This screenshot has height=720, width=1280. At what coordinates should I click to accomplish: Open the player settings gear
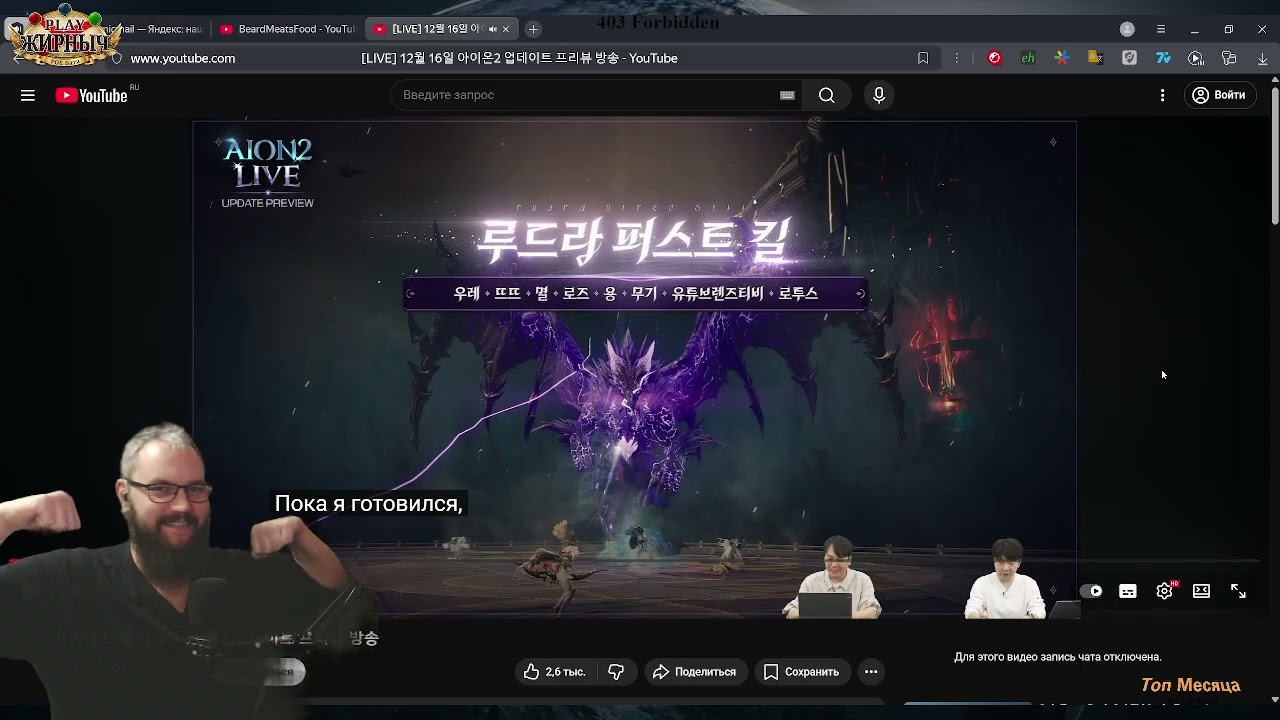[x=1164, y=591]
